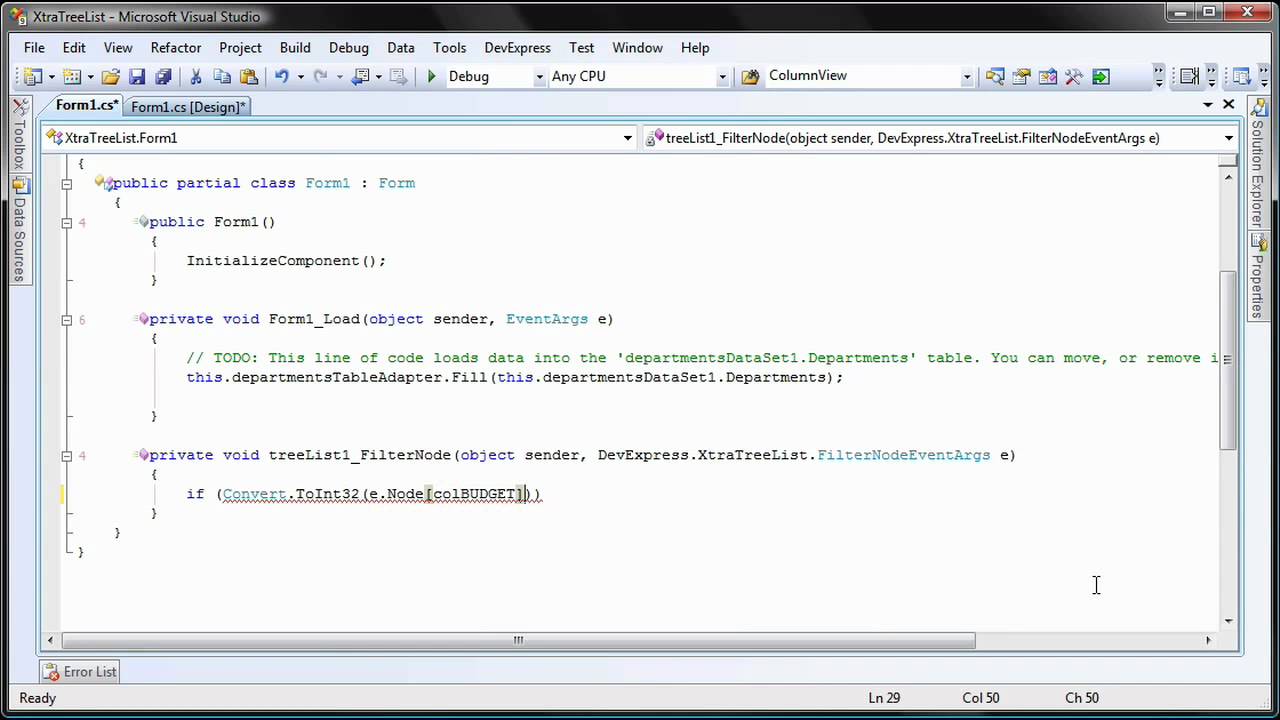Open the Refactor menu
Viewport: 1280px width, 720px height.
click(176, 47)
